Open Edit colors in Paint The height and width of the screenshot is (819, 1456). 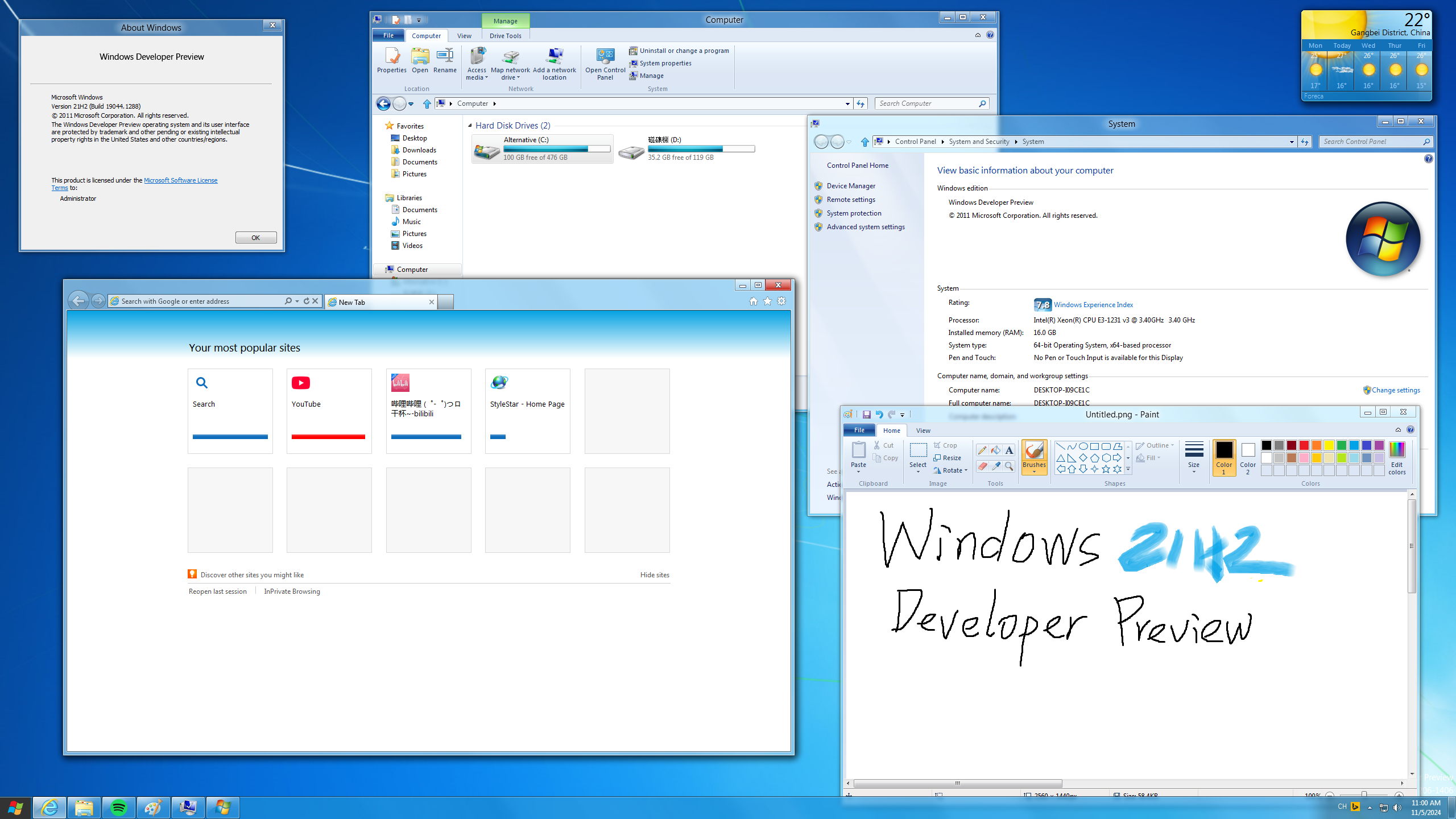pyautogui.click(x=1397, y=458)
